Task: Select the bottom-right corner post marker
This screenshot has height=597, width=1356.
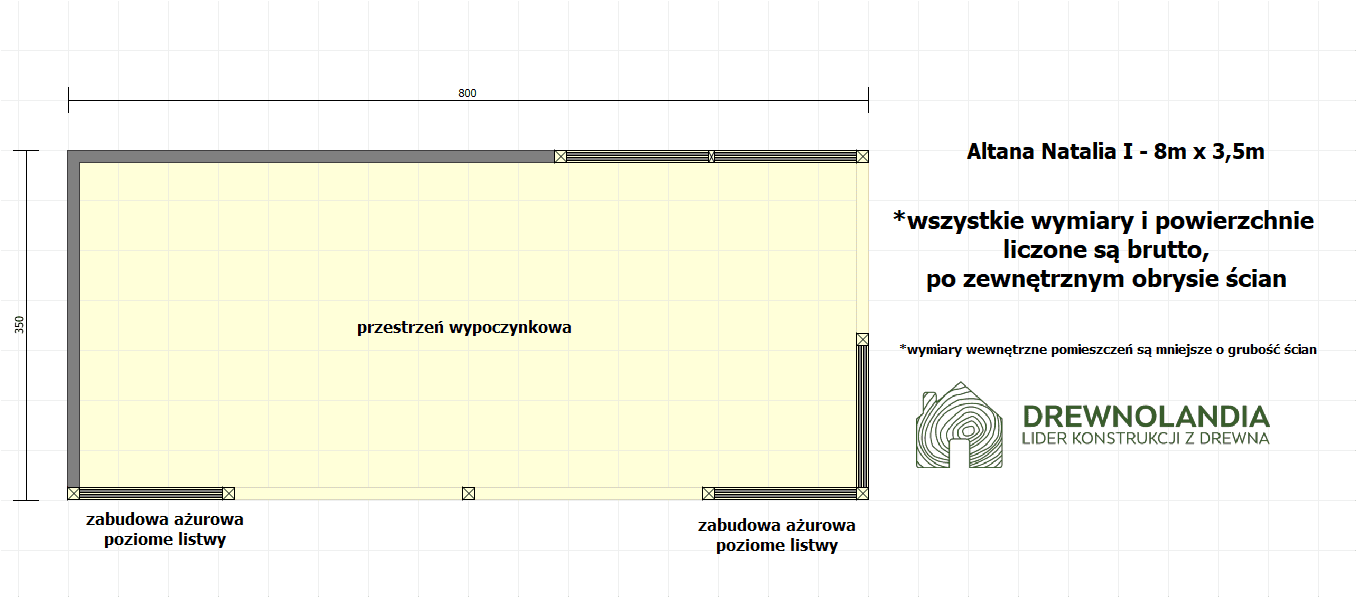Action: click(863, 493)
